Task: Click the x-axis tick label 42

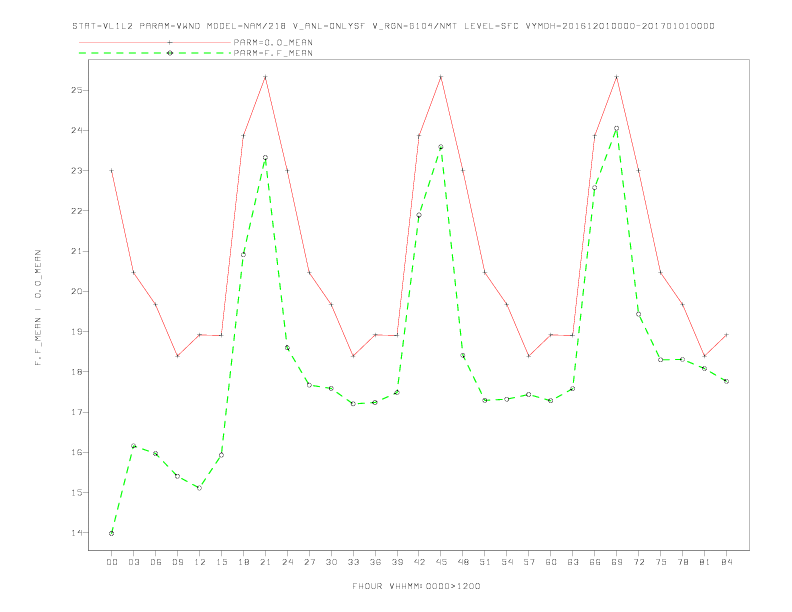Action: click(419, 562)
